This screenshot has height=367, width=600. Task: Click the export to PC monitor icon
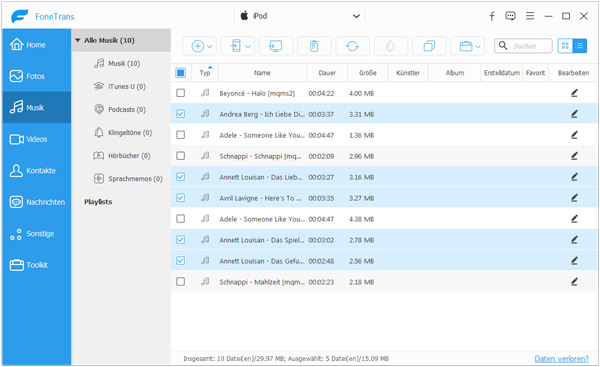[x=276, y=46]
